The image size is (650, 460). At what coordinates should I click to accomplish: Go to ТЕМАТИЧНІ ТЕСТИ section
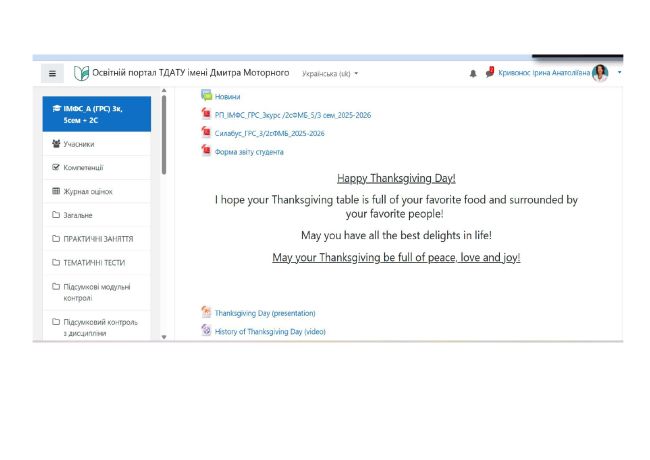pyautogui.click(x=97, y=262)
